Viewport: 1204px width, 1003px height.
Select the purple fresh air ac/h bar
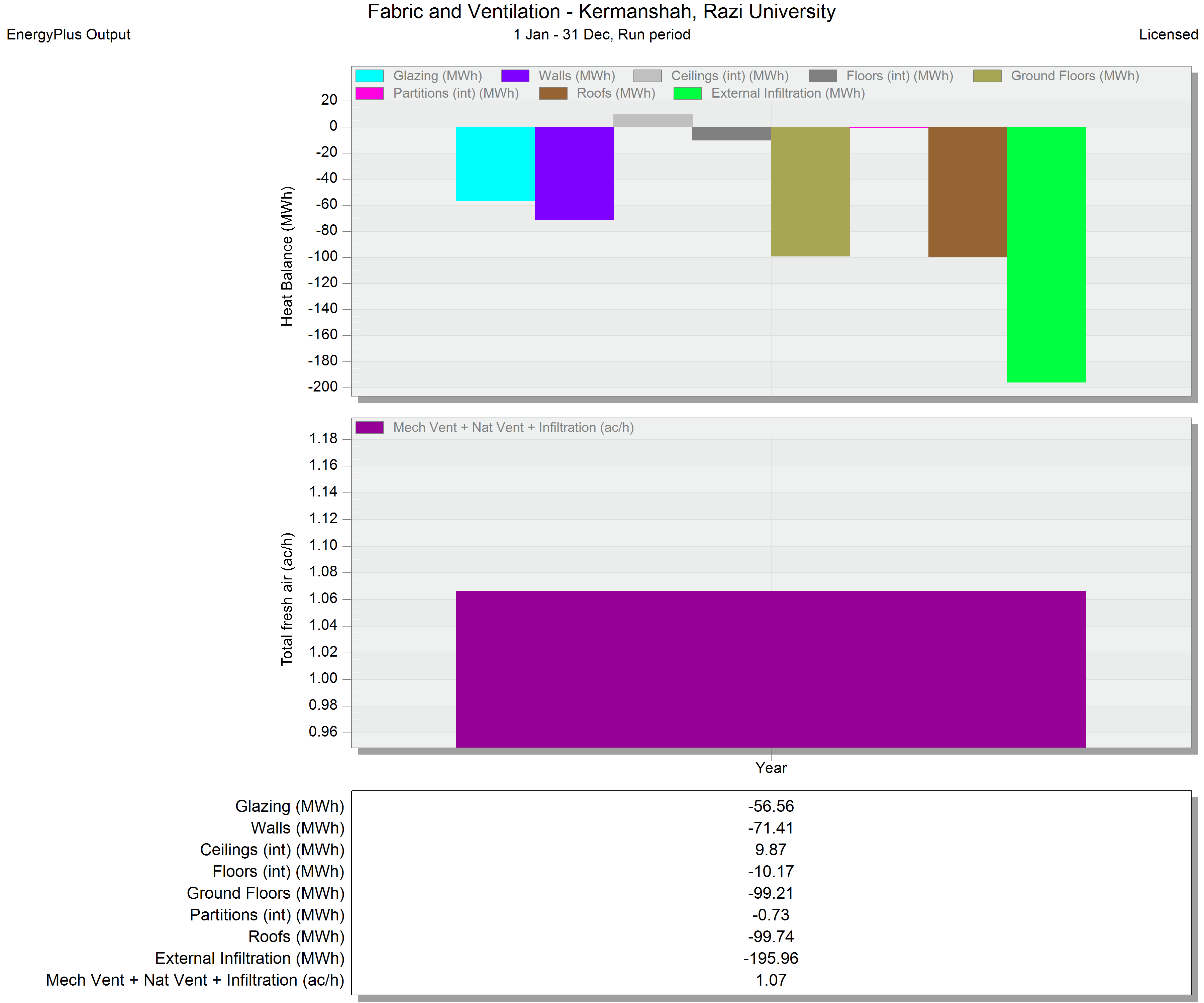pyautogui.click(x=771, y=669)
